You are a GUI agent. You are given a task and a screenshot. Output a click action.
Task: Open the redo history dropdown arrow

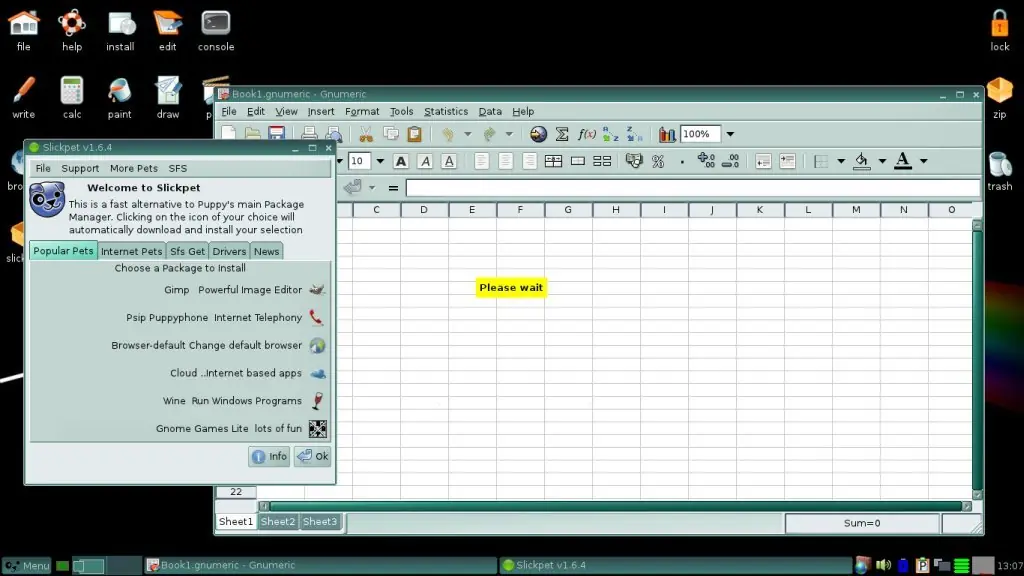tap(509, 134)
